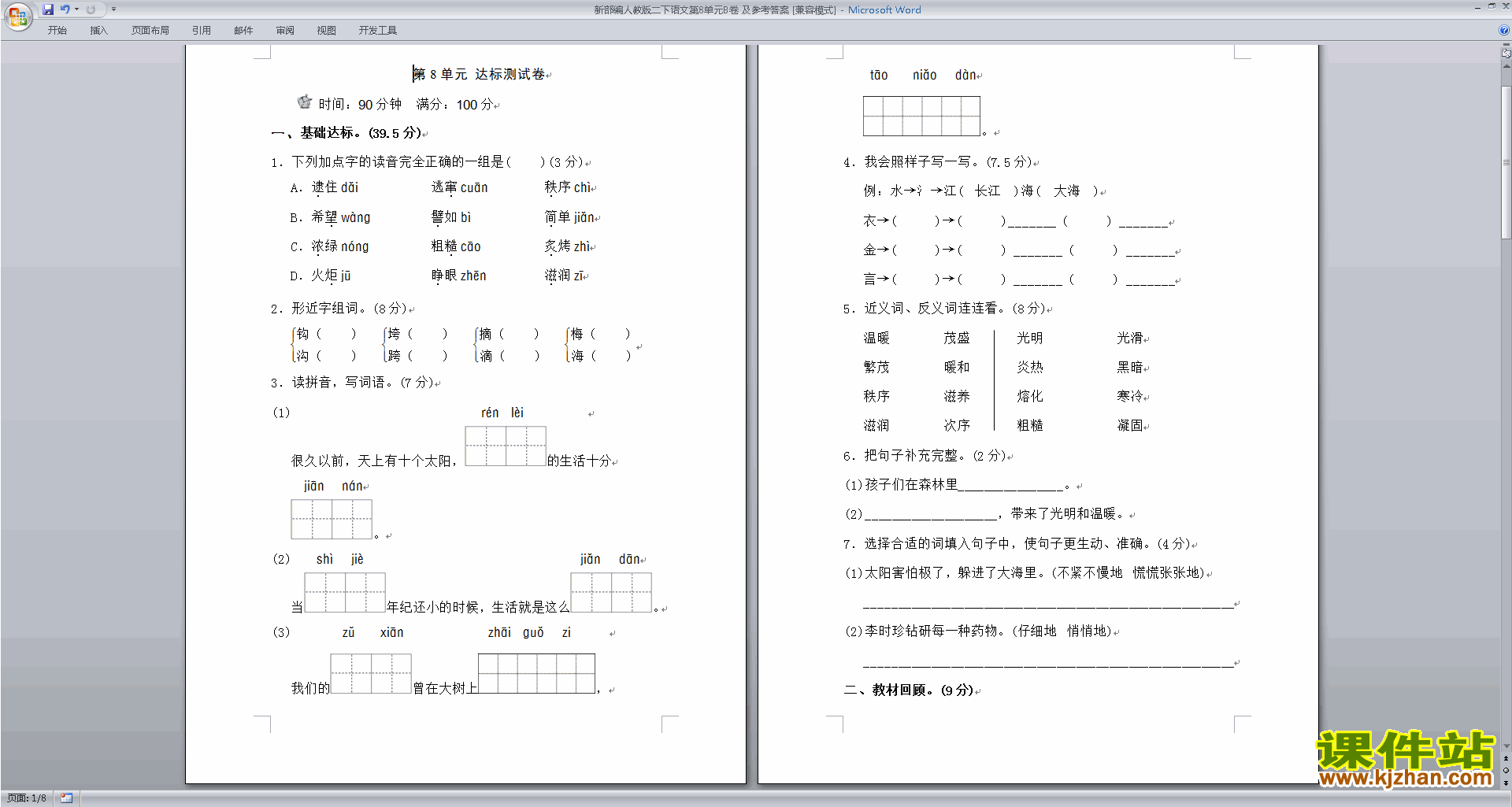Click the writing grid under jiān nán
Screen dimensions: 1512x807
(x=332, y=519)
